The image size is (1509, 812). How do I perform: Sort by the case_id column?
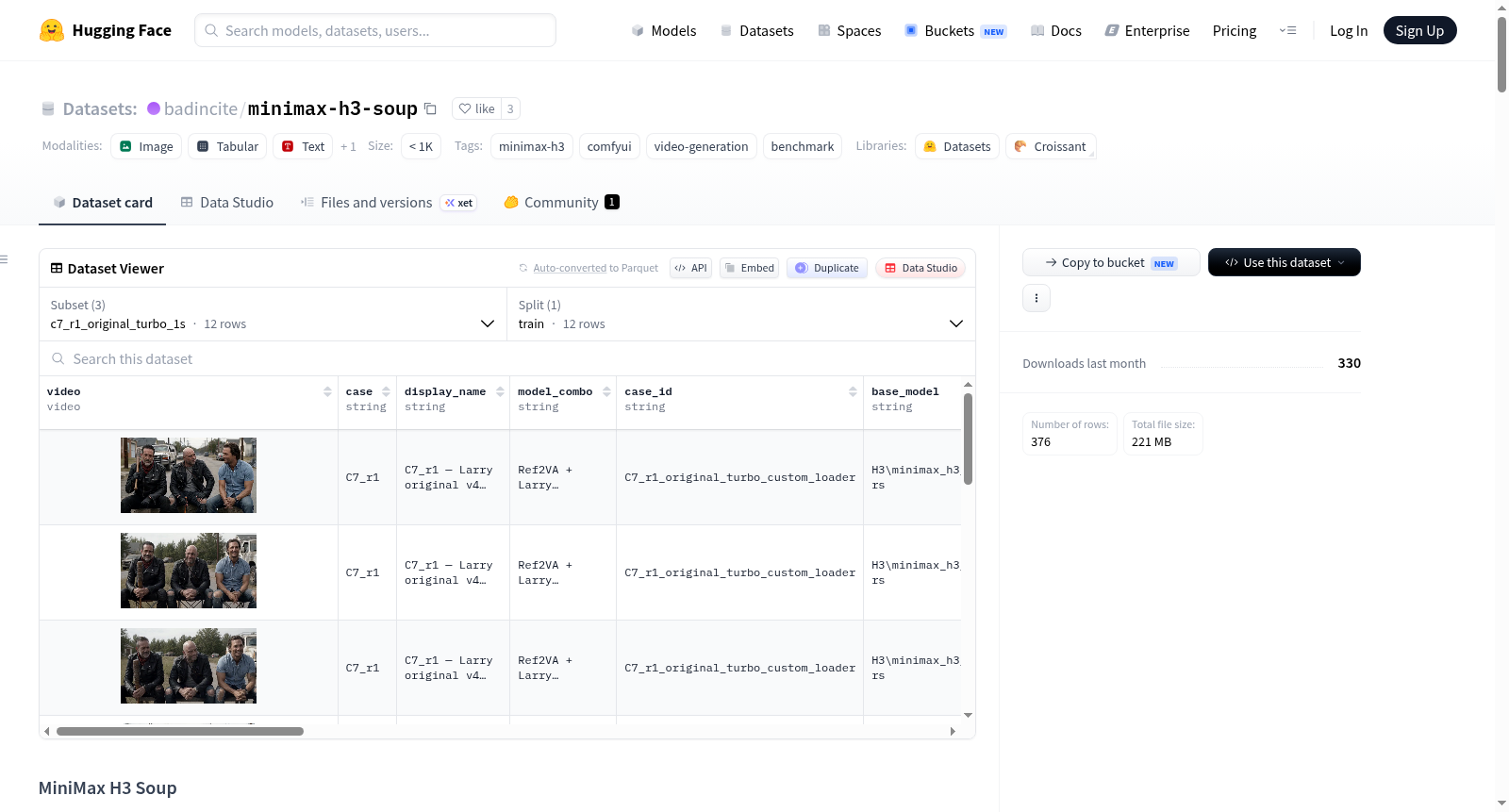click(x=853, y=391)
